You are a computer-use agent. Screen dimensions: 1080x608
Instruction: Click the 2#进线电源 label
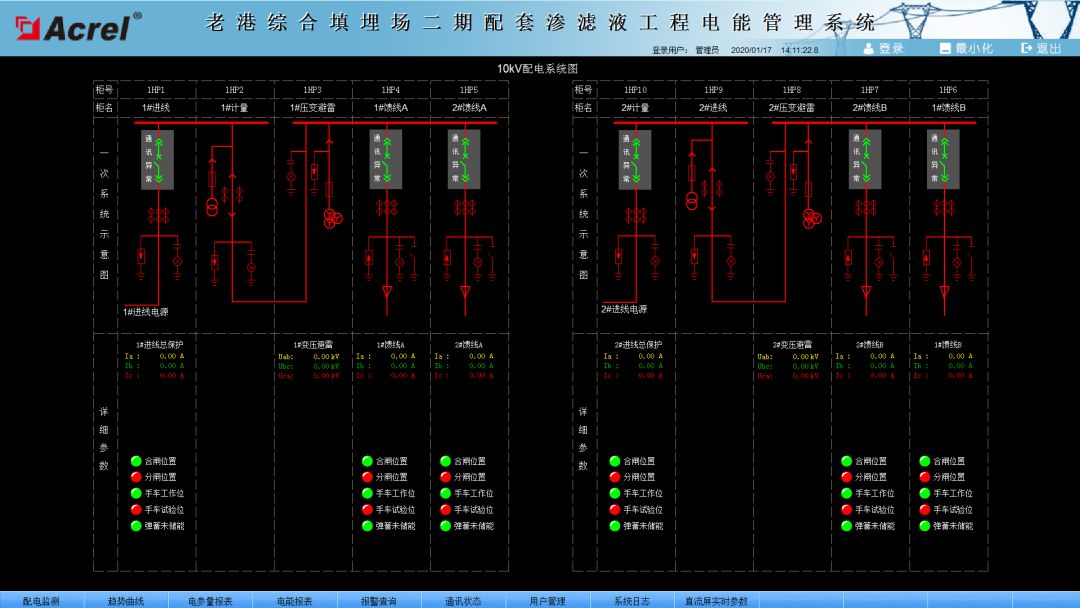(x=624, y=309)
